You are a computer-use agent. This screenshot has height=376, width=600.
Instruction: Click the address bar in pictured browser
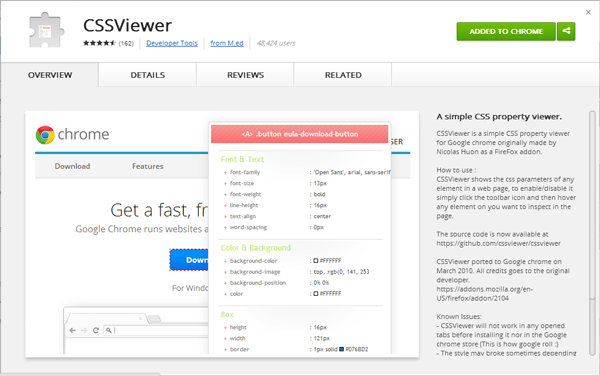click(x=156, y=330)
